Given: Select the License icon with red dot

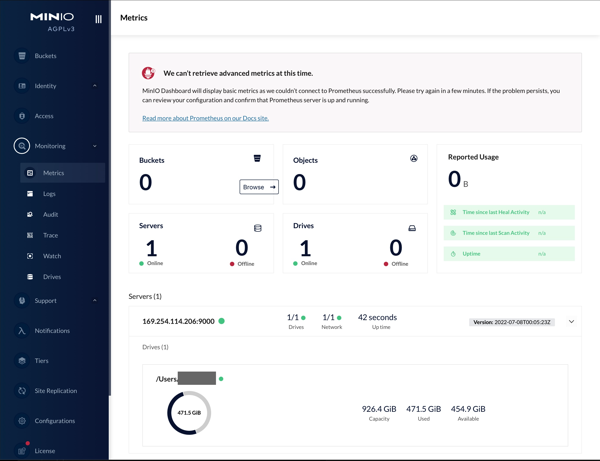Looking at the screenshot, I should pos(22,450).
